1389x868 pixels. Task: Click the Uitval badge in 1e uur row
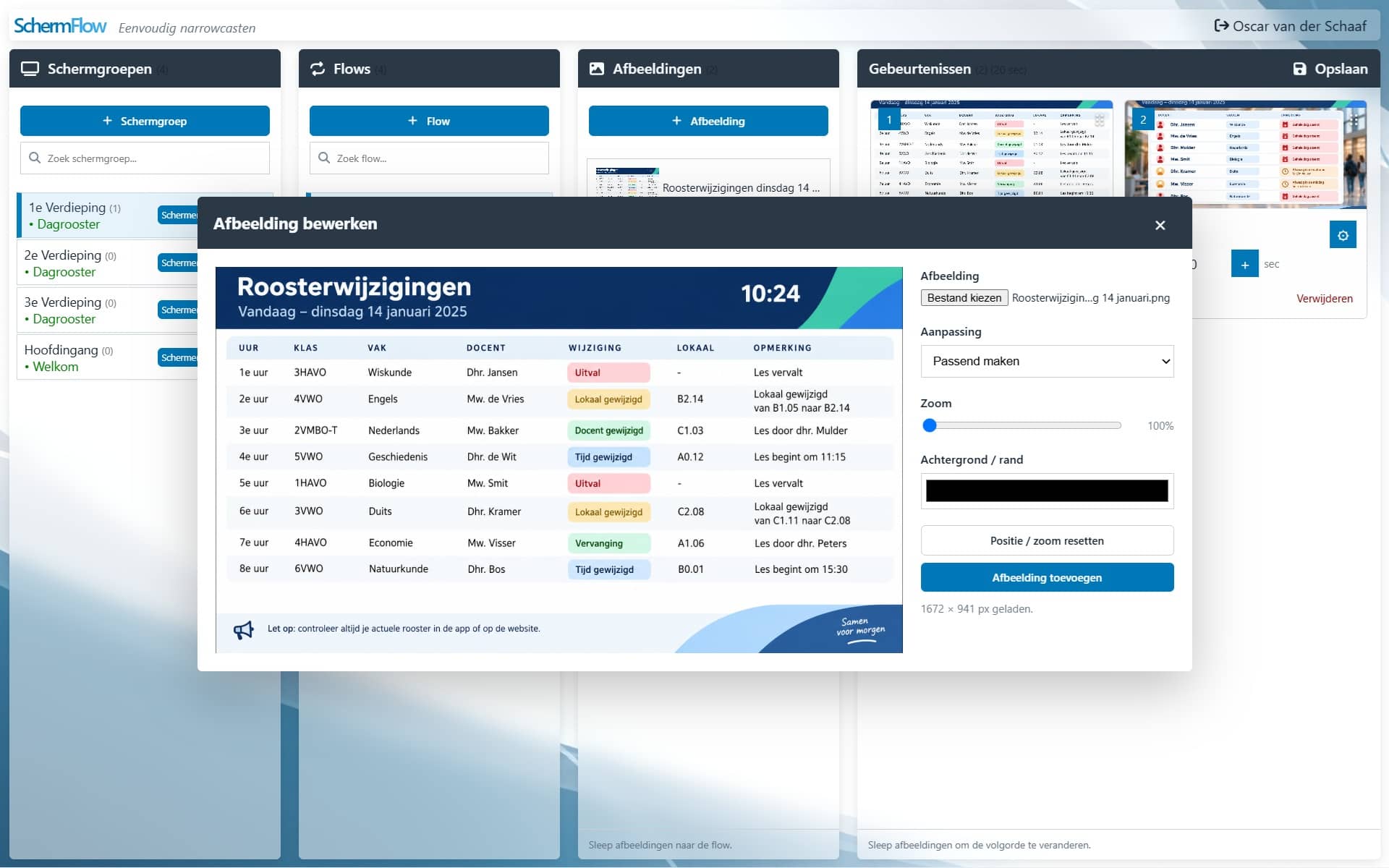click(x=608, y=373)
